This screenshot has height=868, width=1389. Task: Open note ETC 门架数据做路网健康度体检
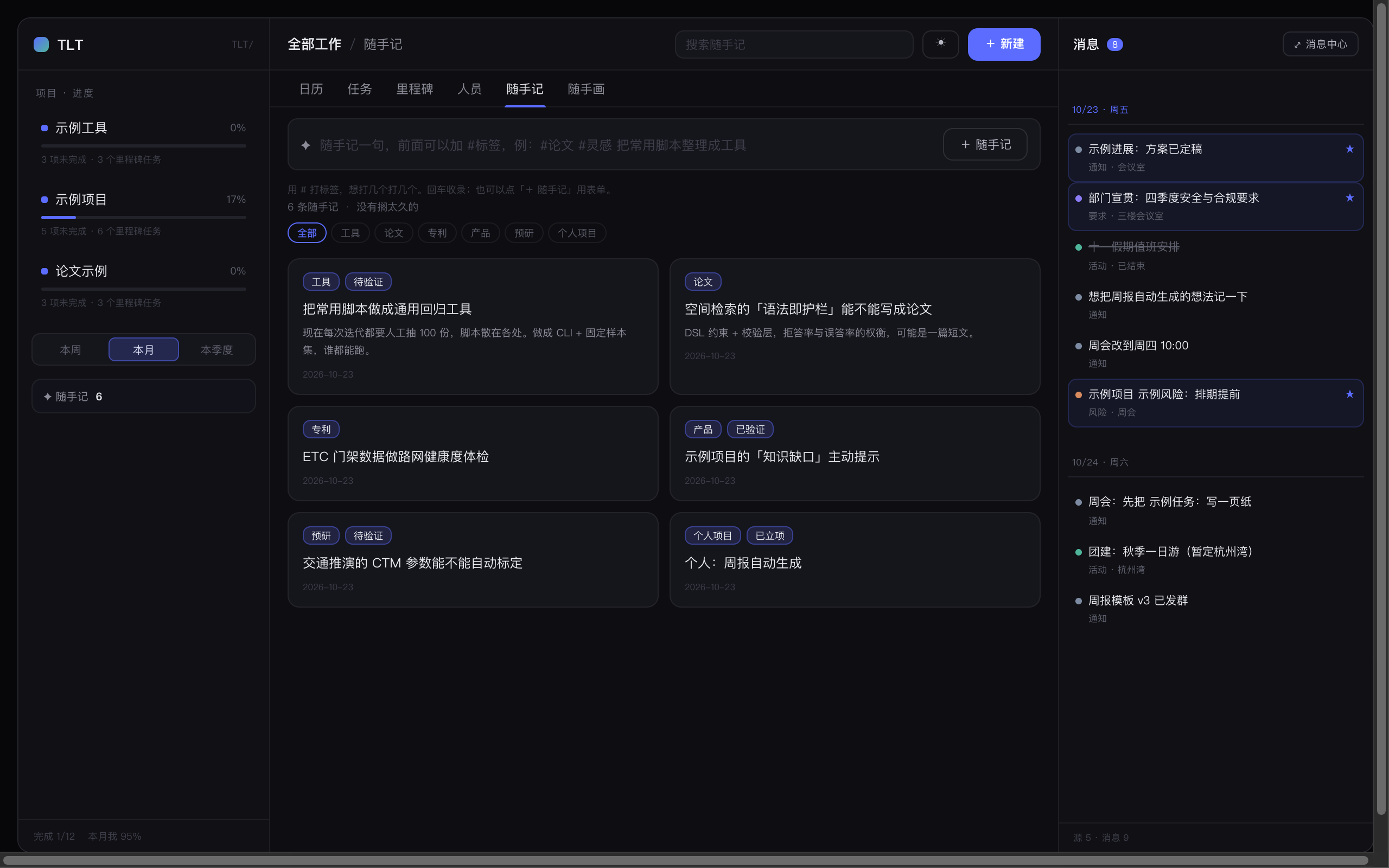(x=473, y=454)
